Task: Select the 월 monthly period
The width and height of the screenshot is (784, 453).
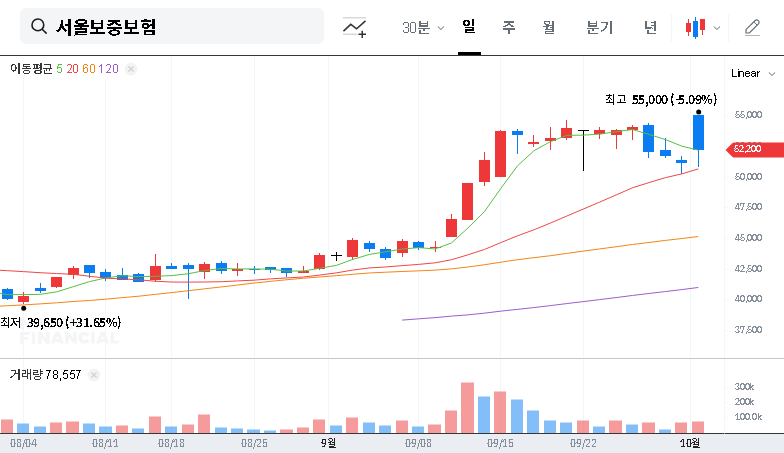Action: tap(548, 28)
